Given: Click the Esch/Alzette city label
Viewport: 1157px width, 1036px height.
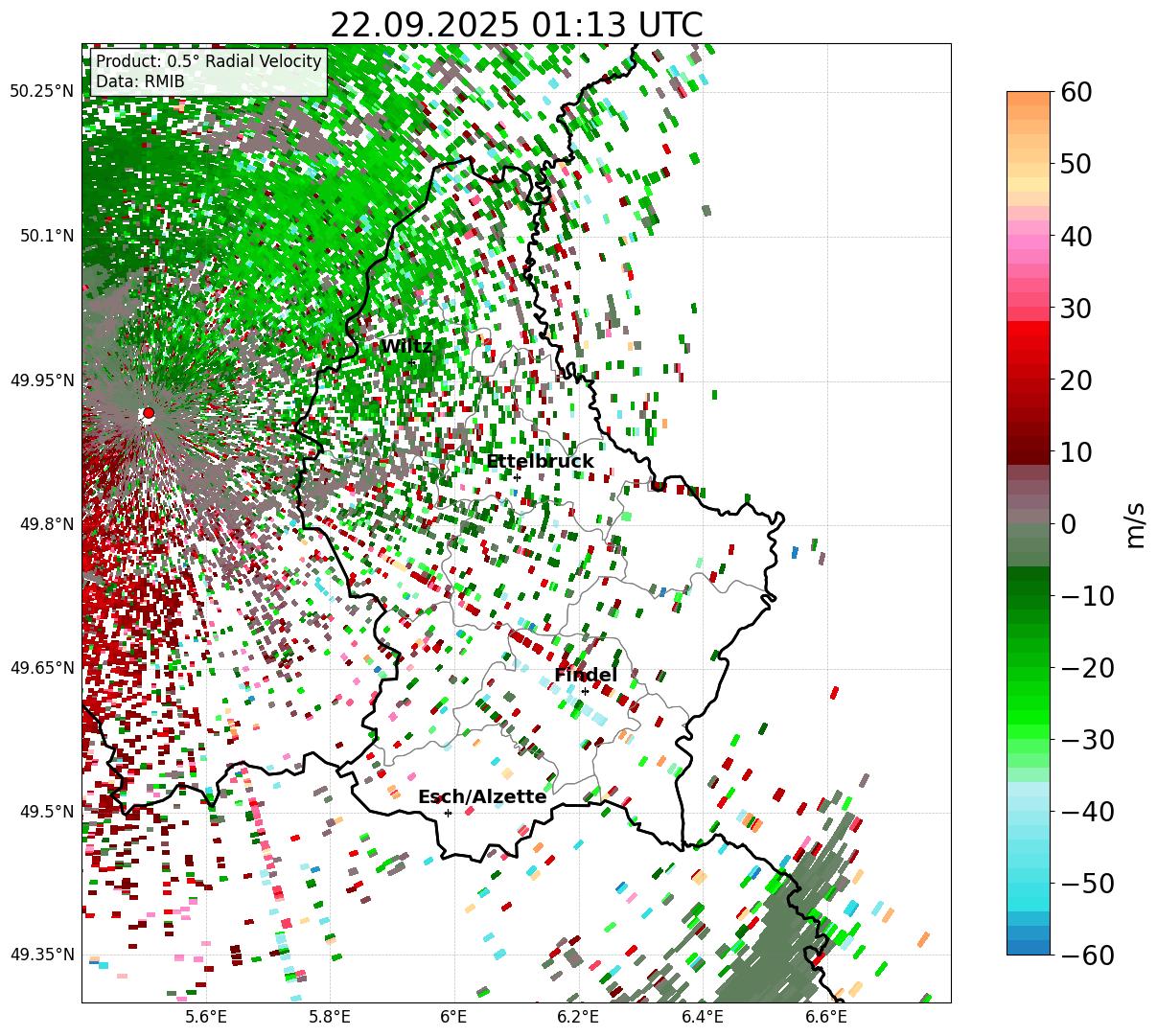Looking at the screenshot, I should tap(482, 797).
